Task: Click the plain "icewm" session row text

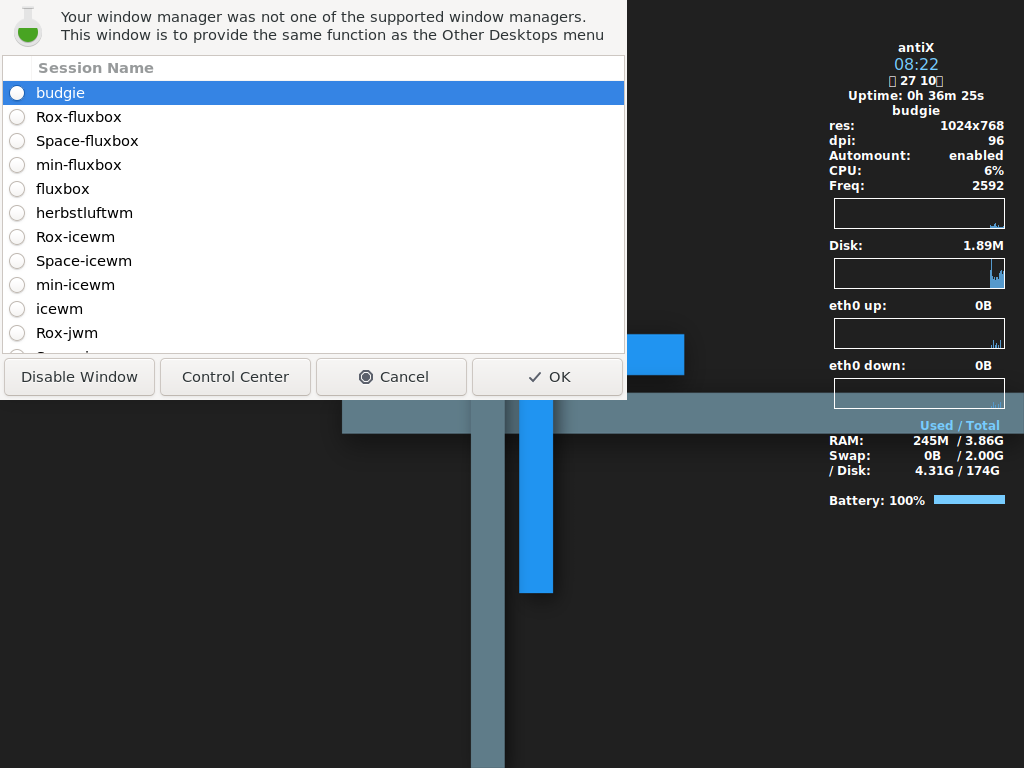Action: pos(59,309)
